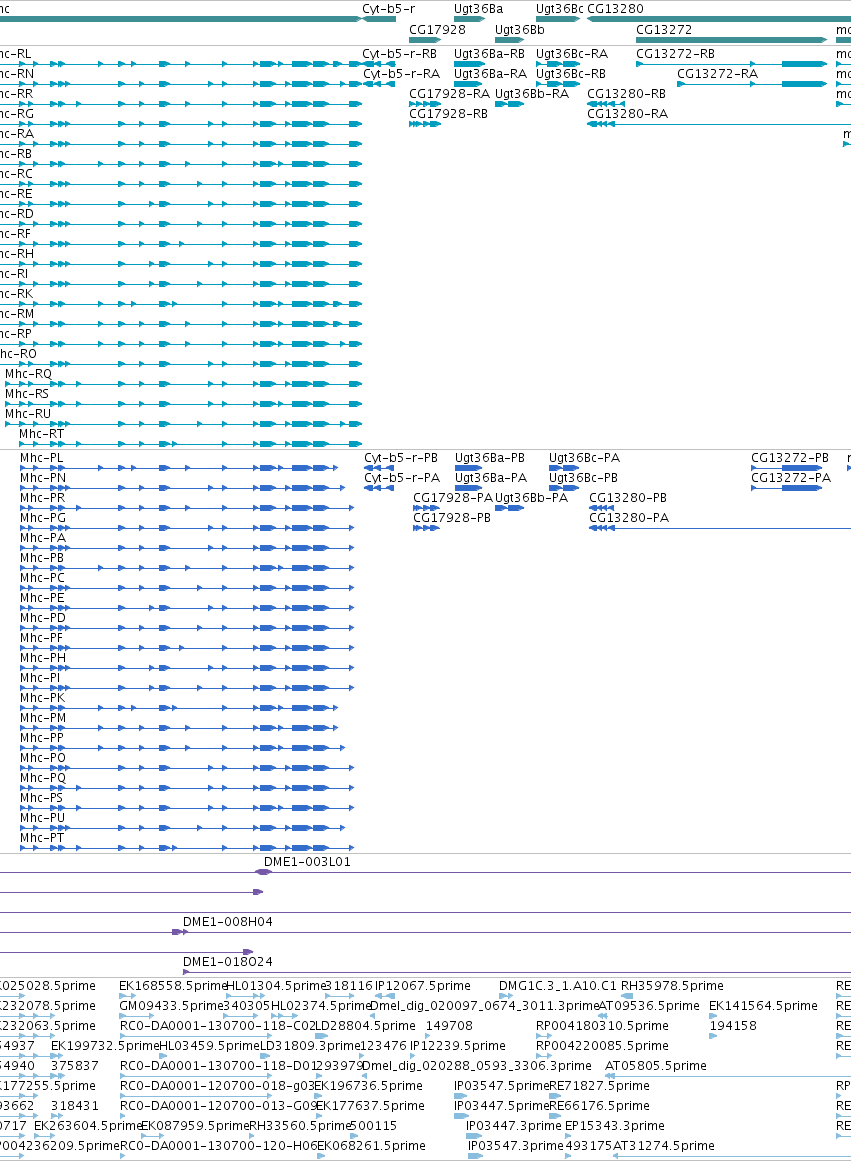Click transcript Ugt36Ba-RA label
The height and width of the screenshot is (1161, 851).
pyautogui.click(x=490, y=74)
